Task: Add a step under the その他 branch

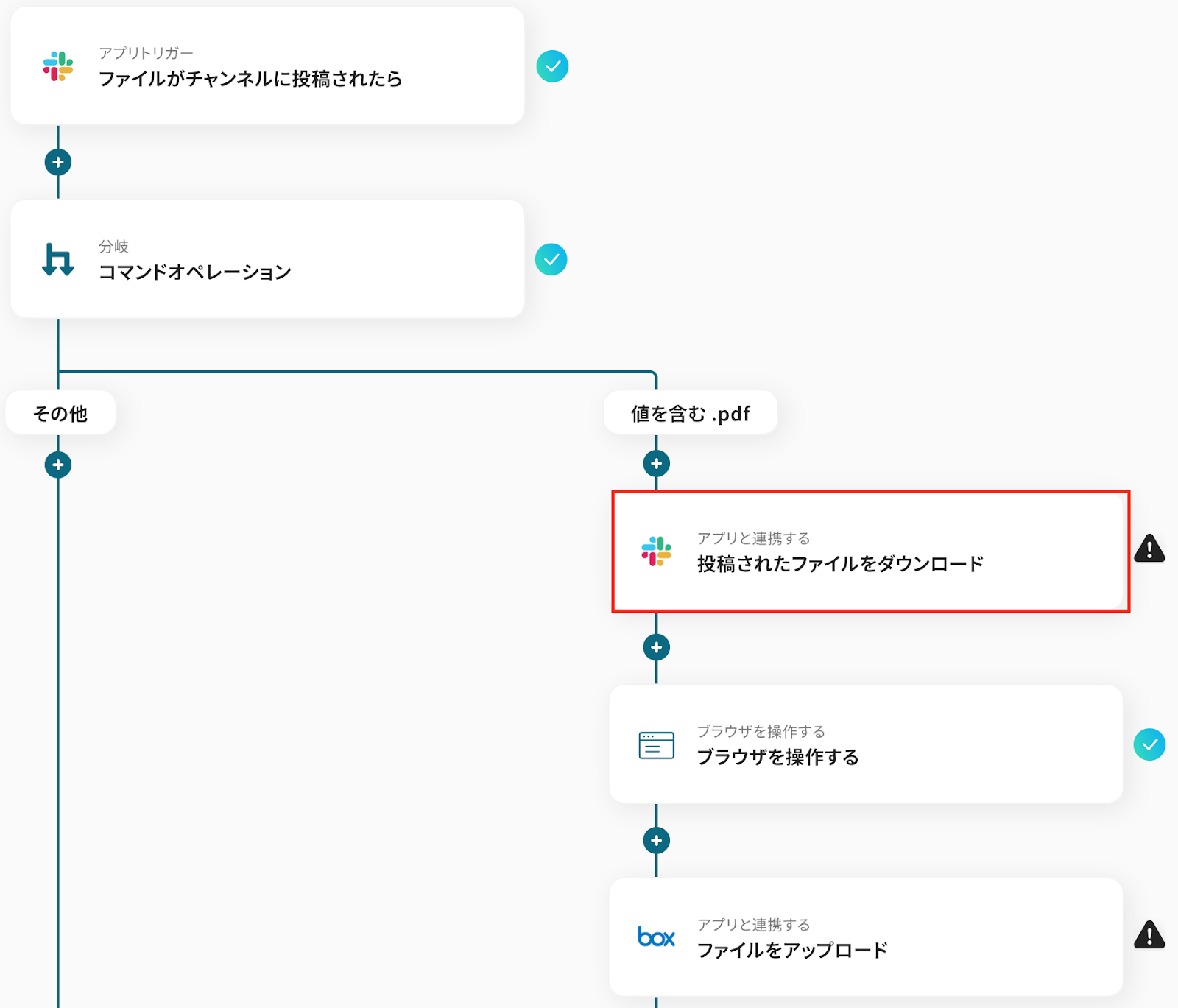Action: (x=58, y=465)
